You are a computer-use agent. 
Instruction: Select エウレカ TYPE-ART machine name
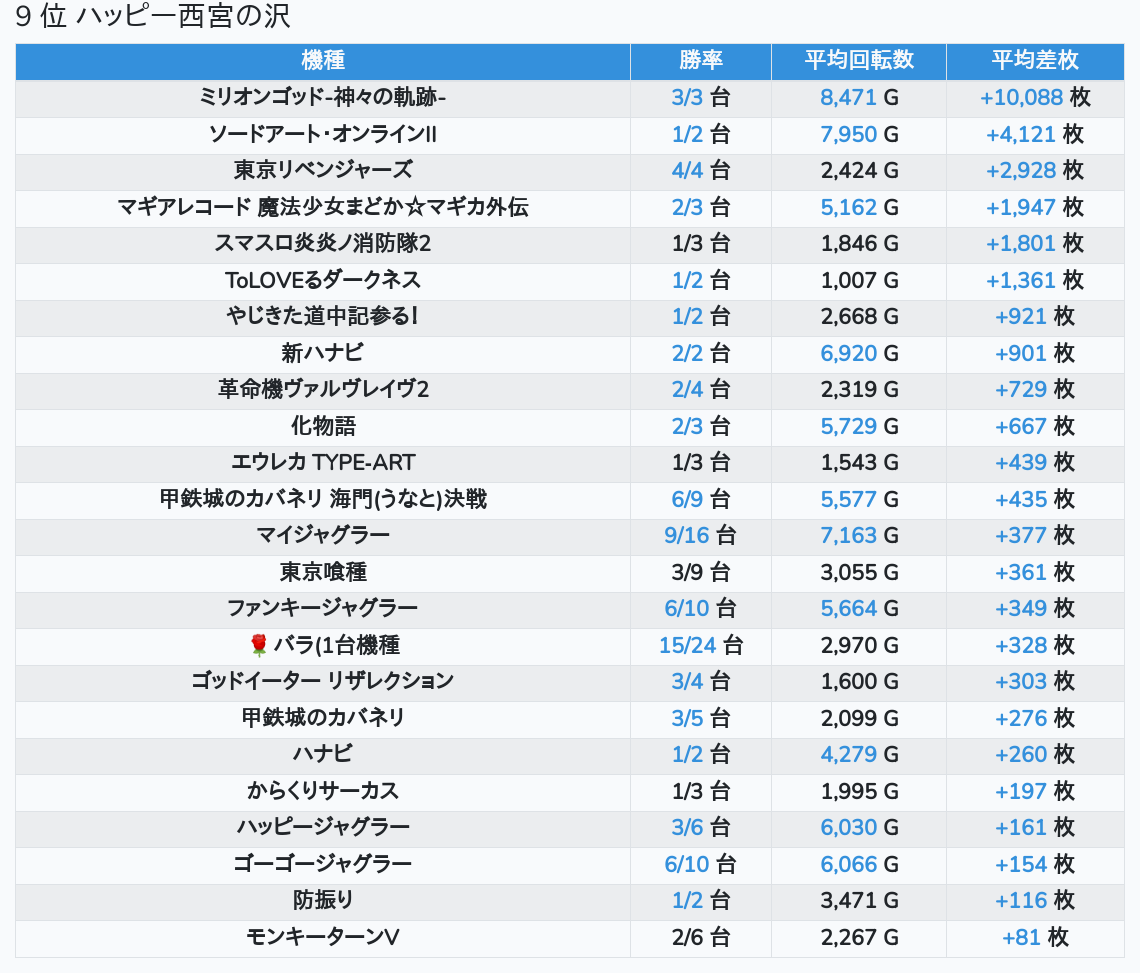(x=323, y=463)
